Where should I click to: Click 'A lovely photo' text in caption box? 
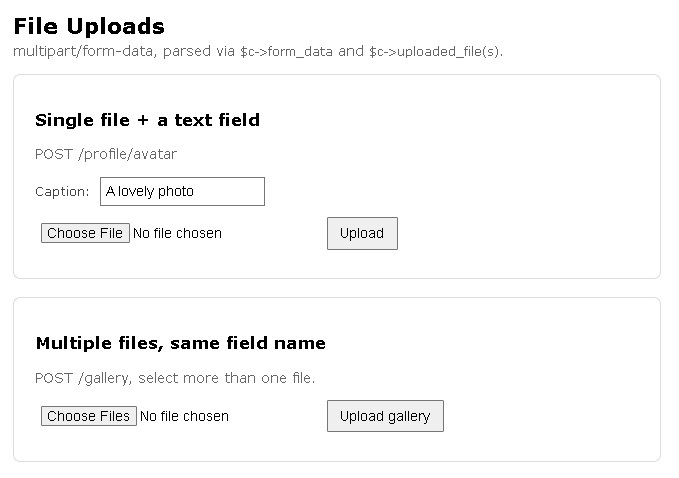[150, 191]
